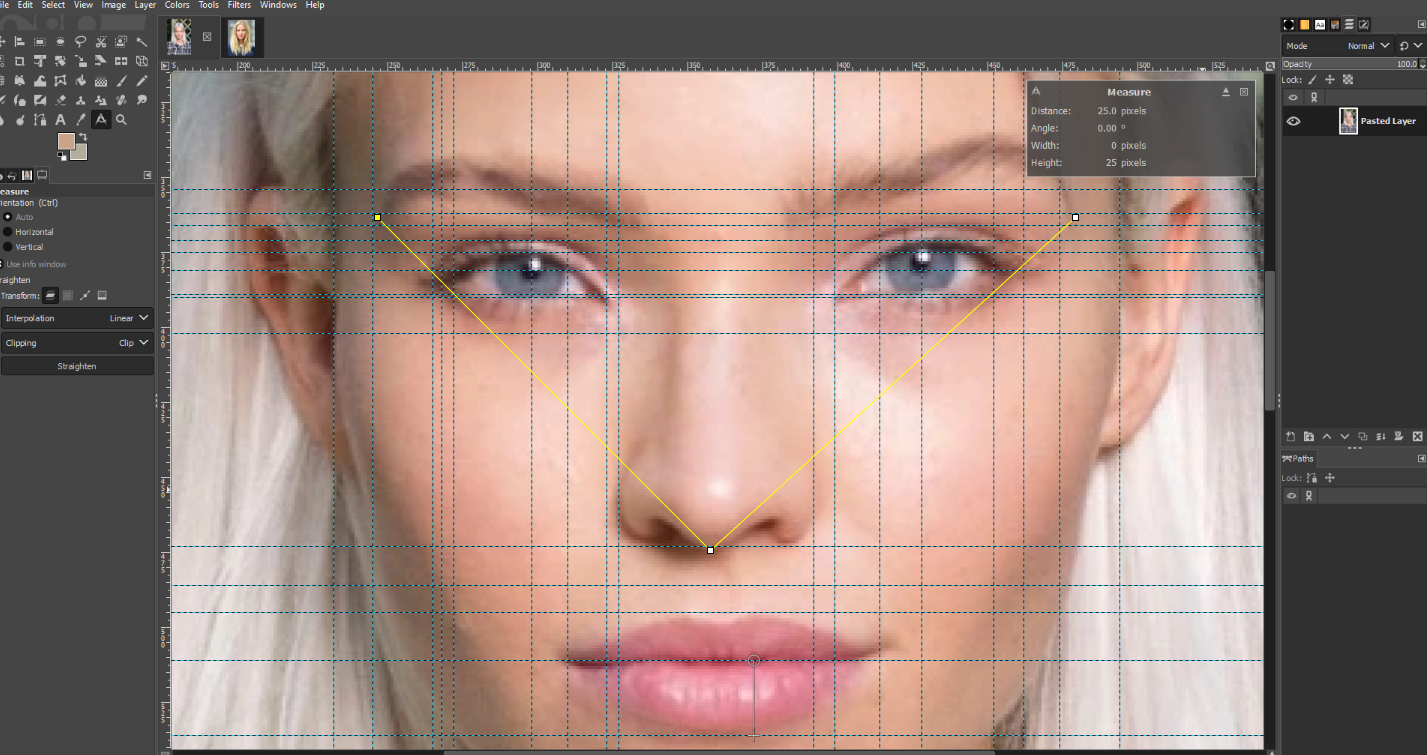1427x755 pixels.
Task: Click the Straighten button
Action: pos(77,366)
